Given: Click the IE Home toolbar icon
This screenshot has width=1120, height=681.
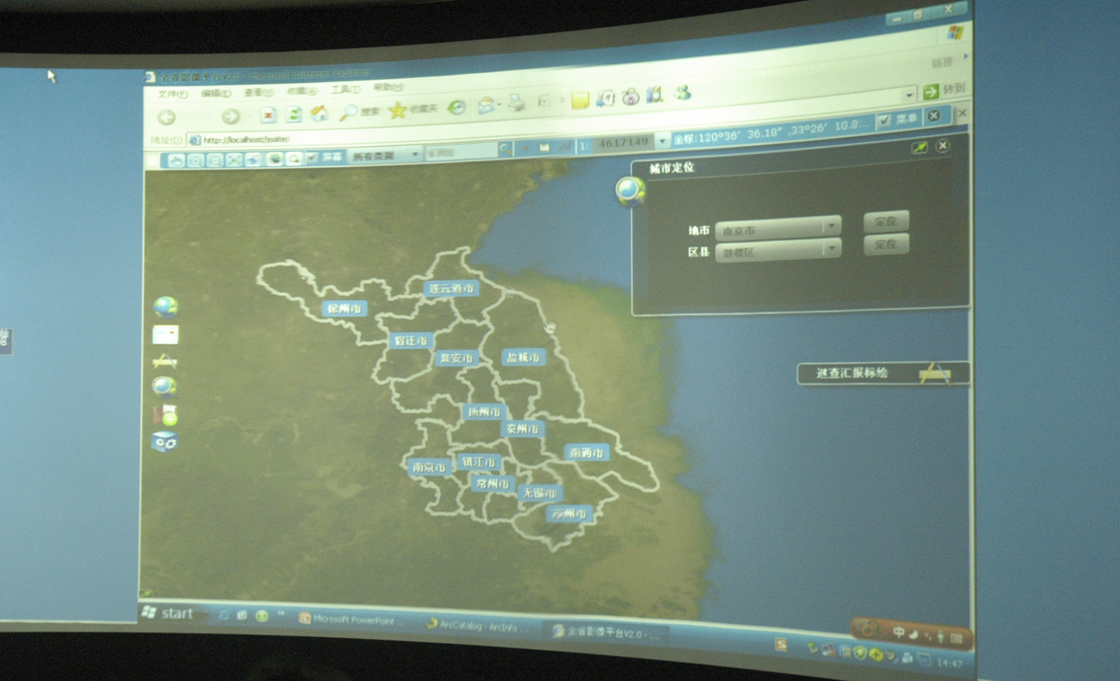Looking at the screenshot, I should point(319,114).
